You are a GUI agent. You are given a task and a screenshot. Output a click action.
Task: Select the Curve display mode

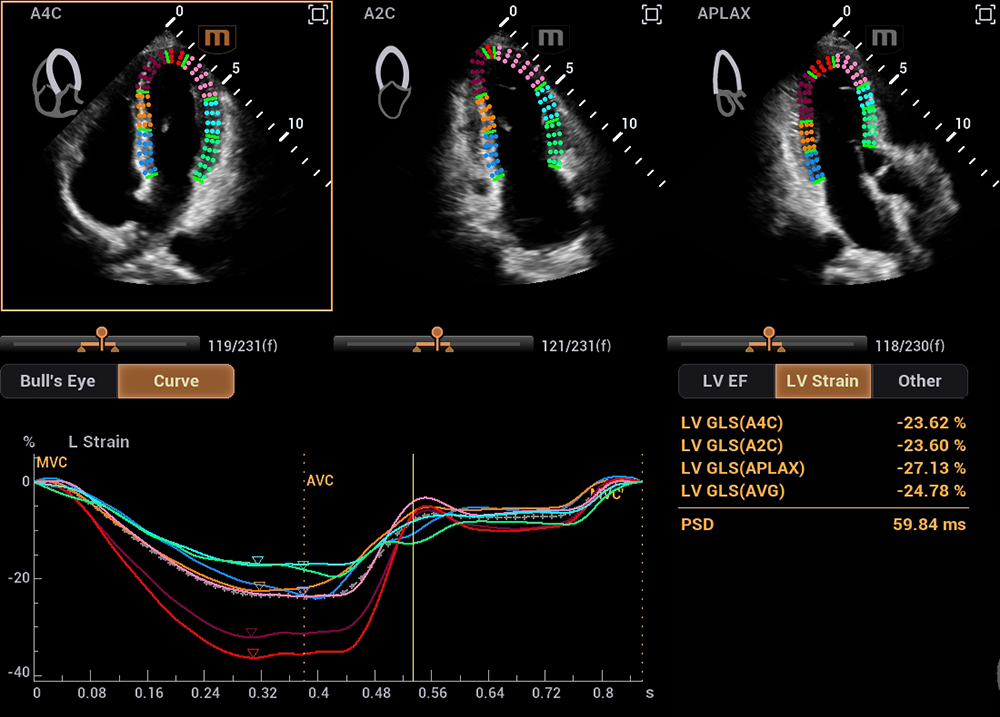tap(176, 381)
